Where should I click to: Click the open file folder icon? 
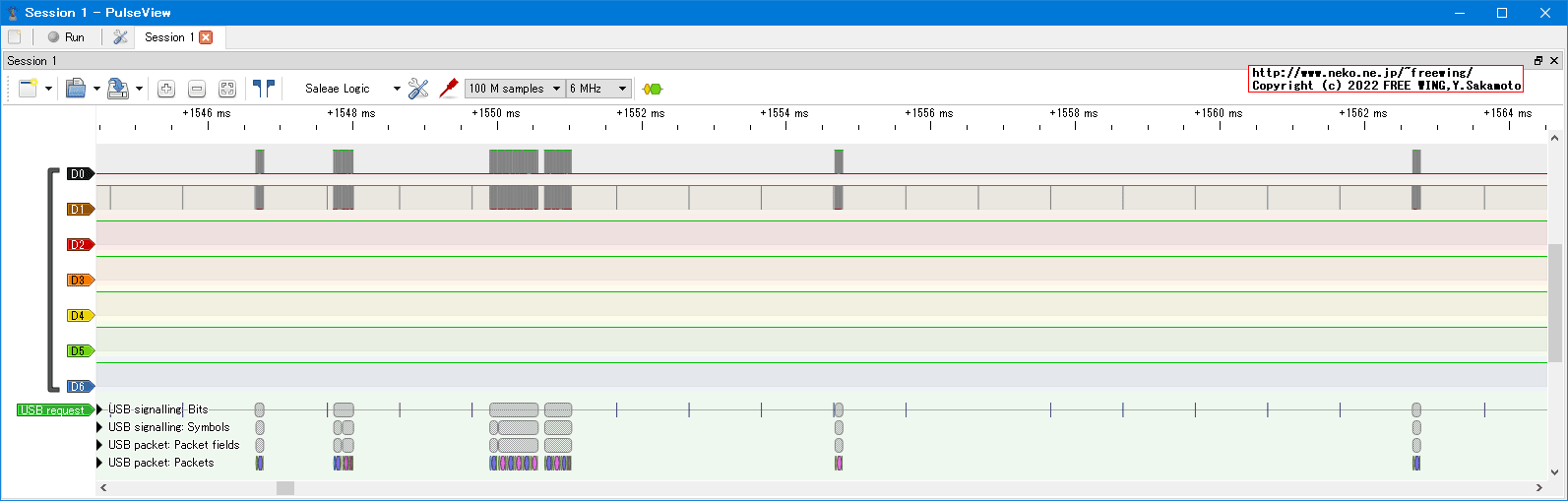click(x=76, y=89)
